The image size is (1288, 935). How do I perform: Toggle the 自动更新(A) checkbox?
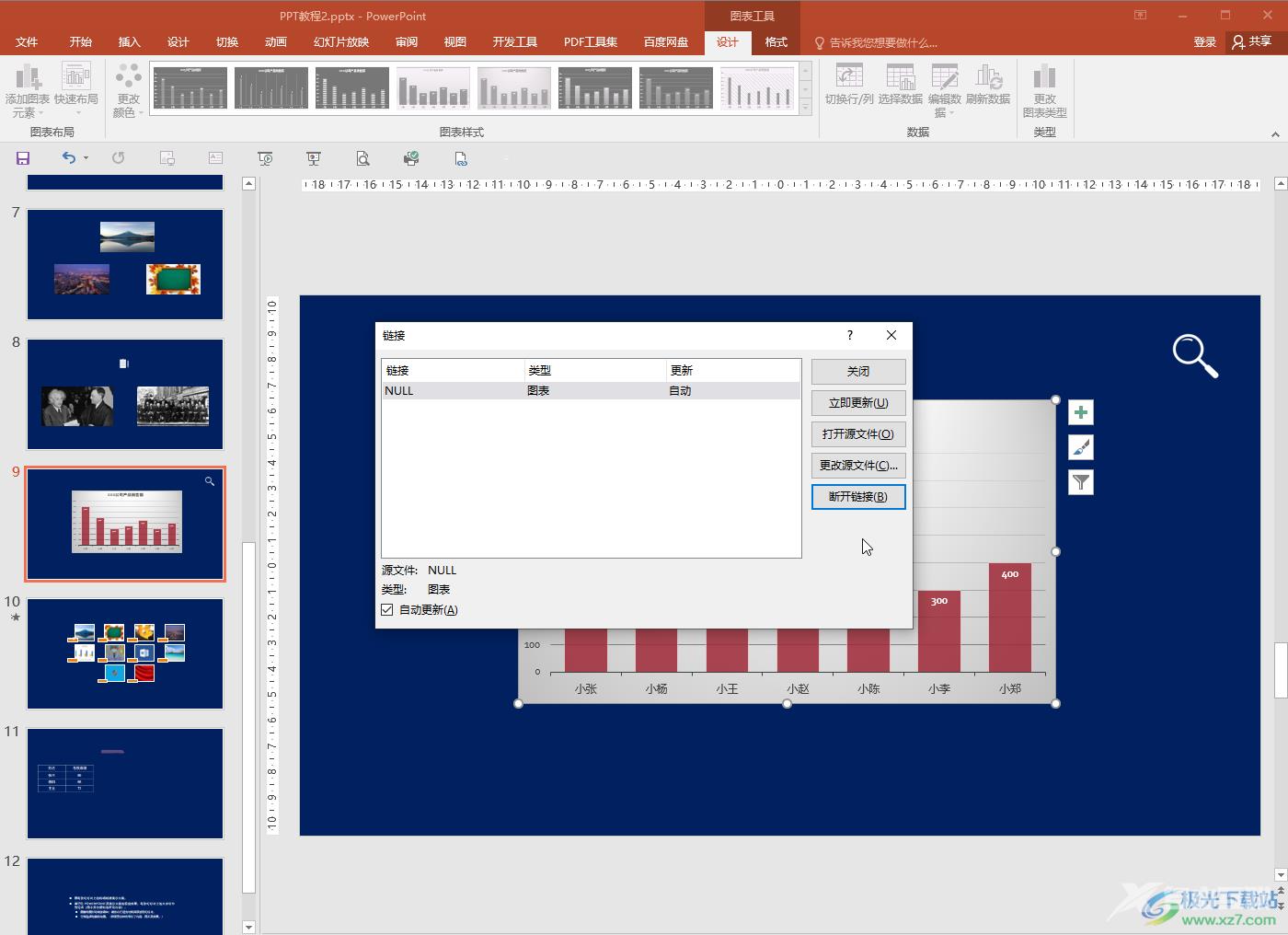(x=387, y=609)
